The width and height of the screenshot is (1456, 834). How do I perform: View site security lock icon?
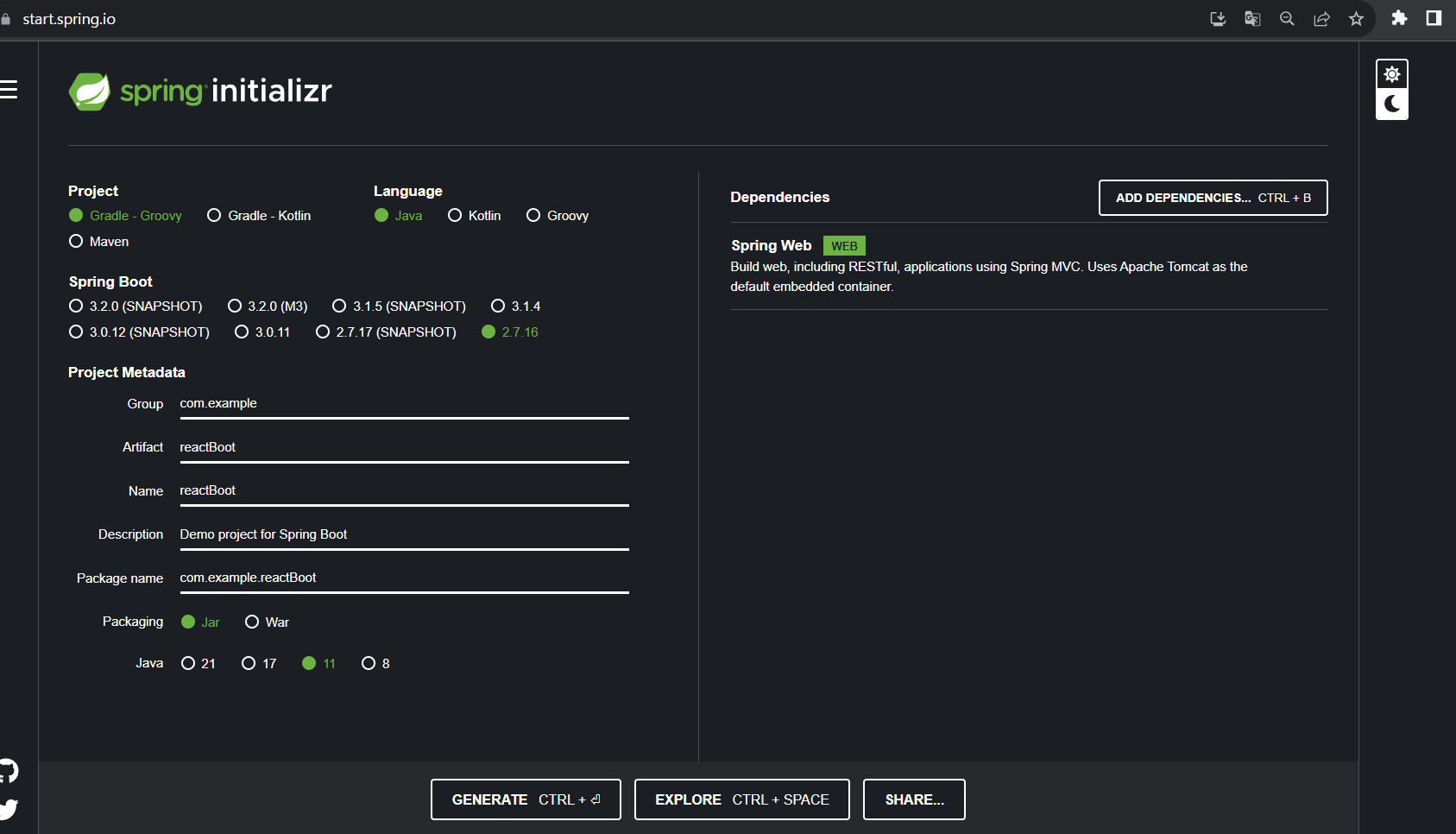click(x=5, y=19)
